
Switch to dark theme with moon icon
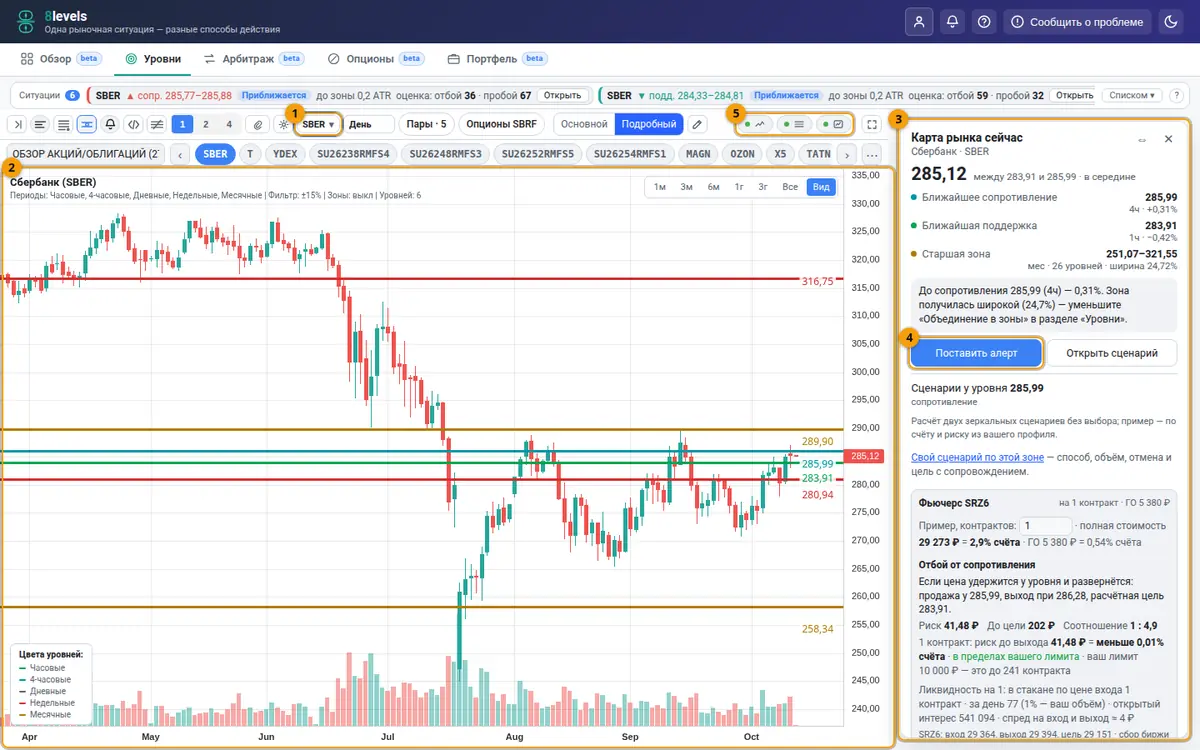(1170, 21)
